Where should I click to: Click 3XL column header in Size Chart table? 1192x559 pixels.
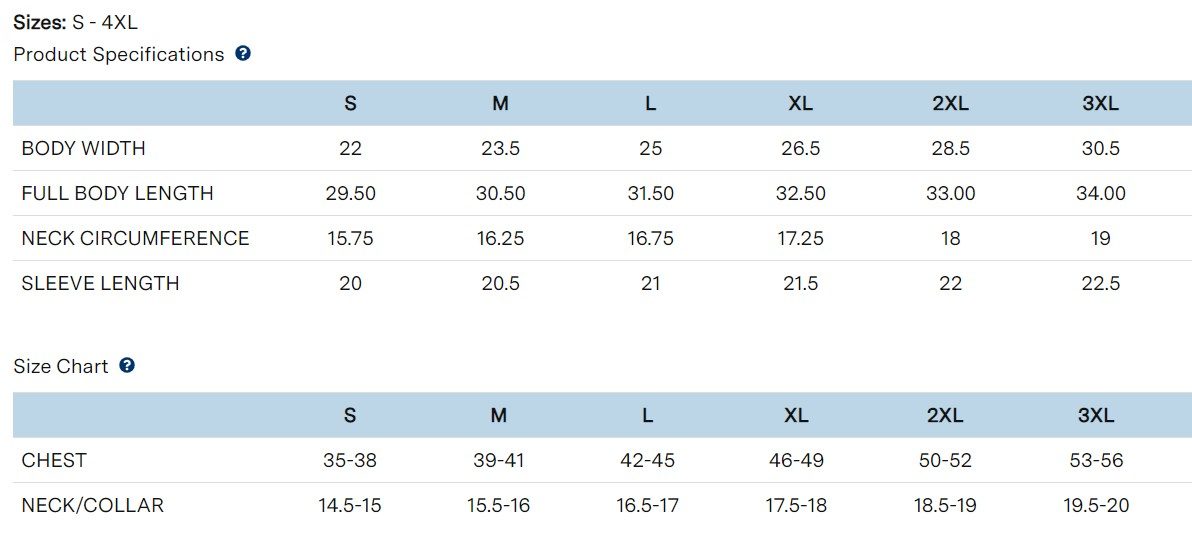pyautogui.click(x=1096, y=415)
